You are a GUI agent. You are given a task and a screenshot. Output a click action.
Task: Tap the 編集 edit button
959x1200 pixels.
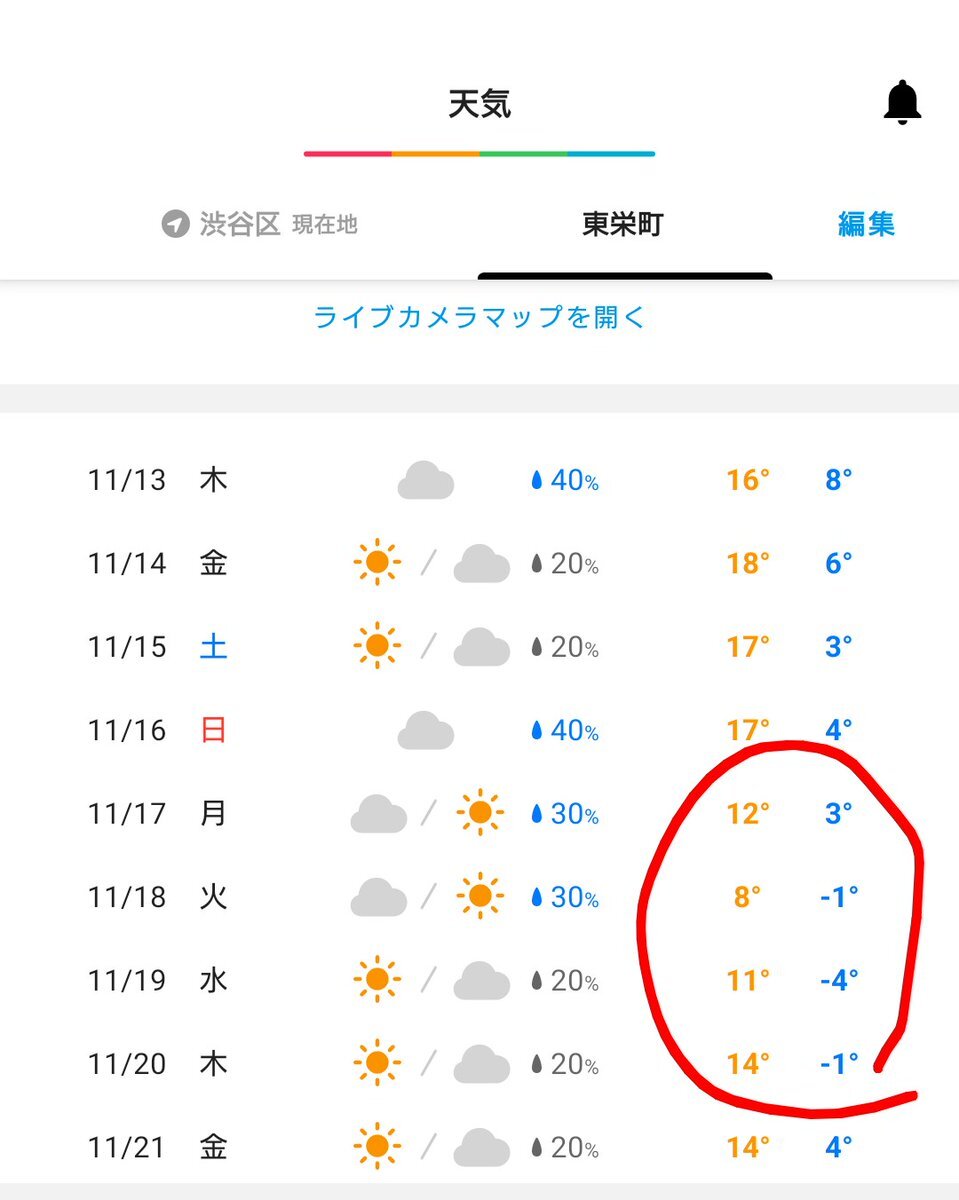866,224
